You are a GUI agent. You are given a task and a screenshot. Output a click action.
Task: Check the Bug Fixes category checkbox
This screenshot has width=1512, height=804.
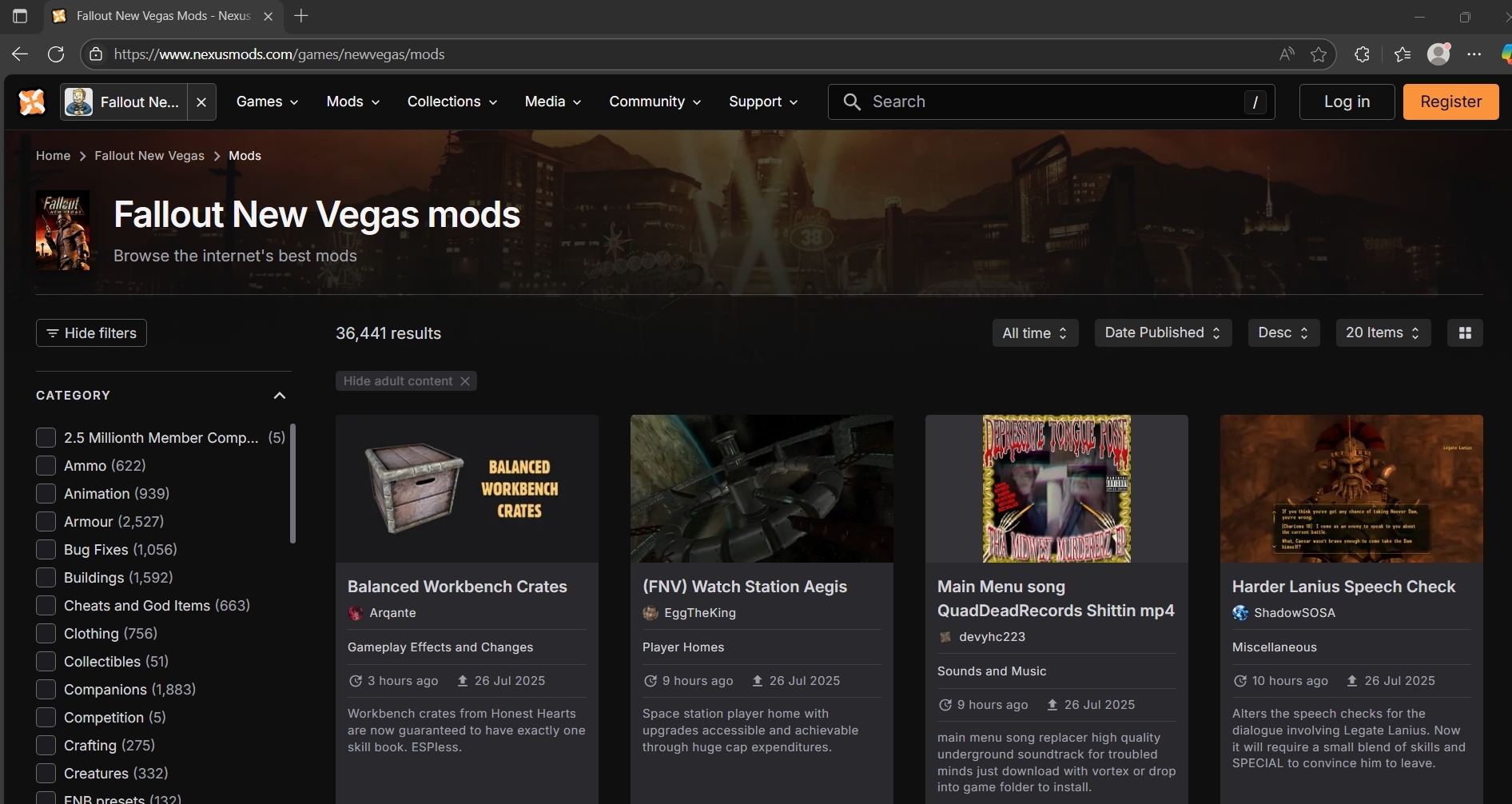(46, 550)
